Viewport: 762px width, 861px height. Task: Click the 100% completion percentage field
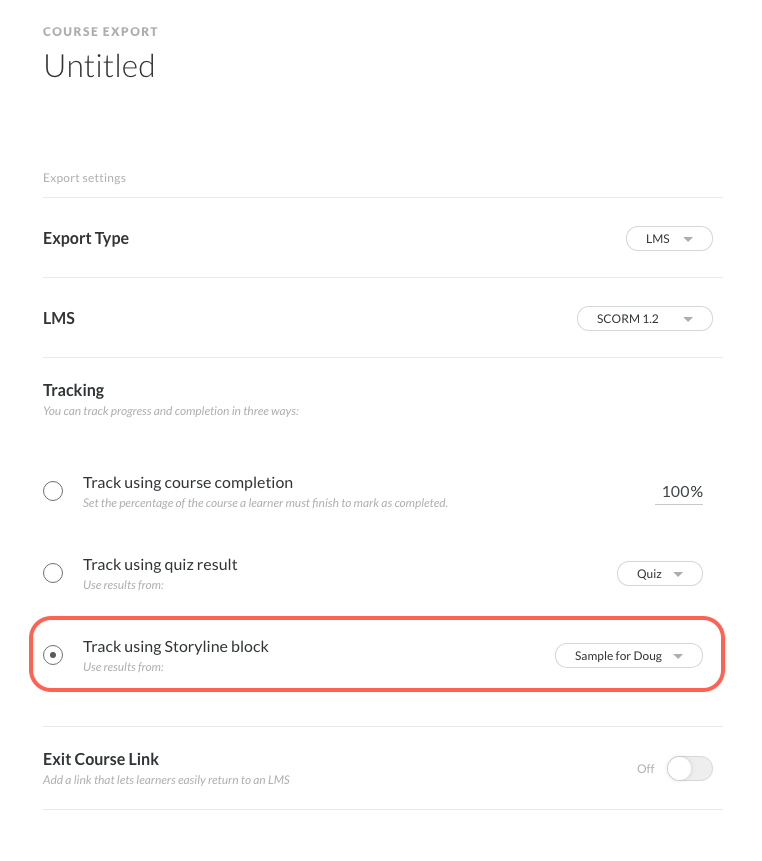[681, 492]
